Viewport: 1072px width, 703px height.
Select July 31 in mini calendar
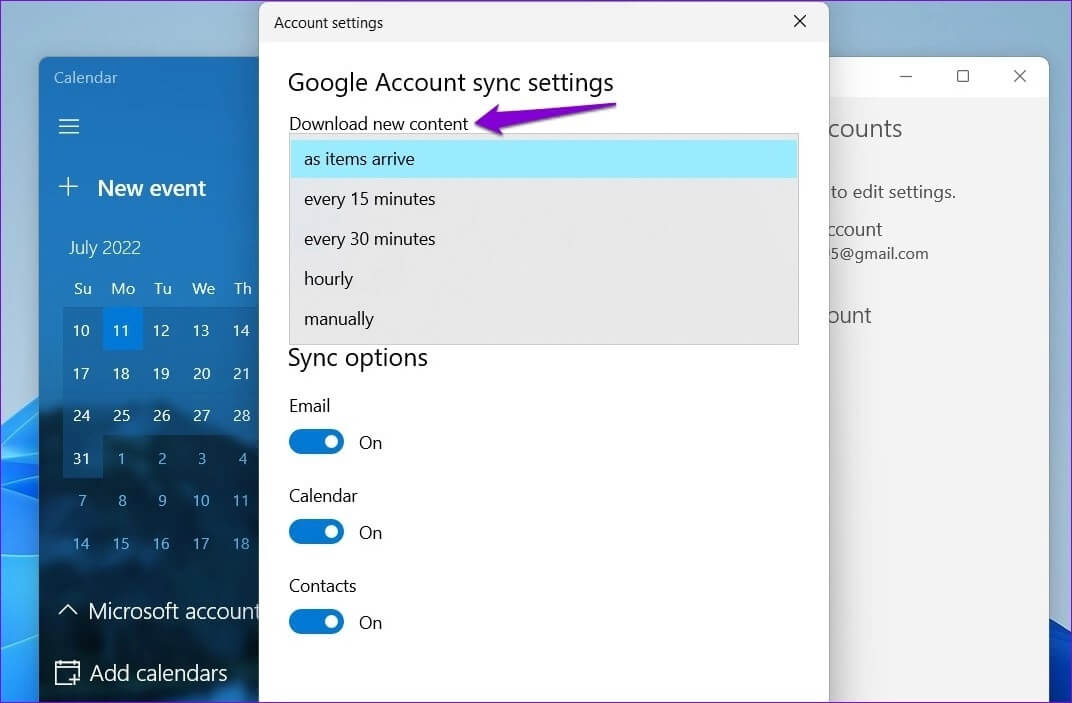(81, 458)
